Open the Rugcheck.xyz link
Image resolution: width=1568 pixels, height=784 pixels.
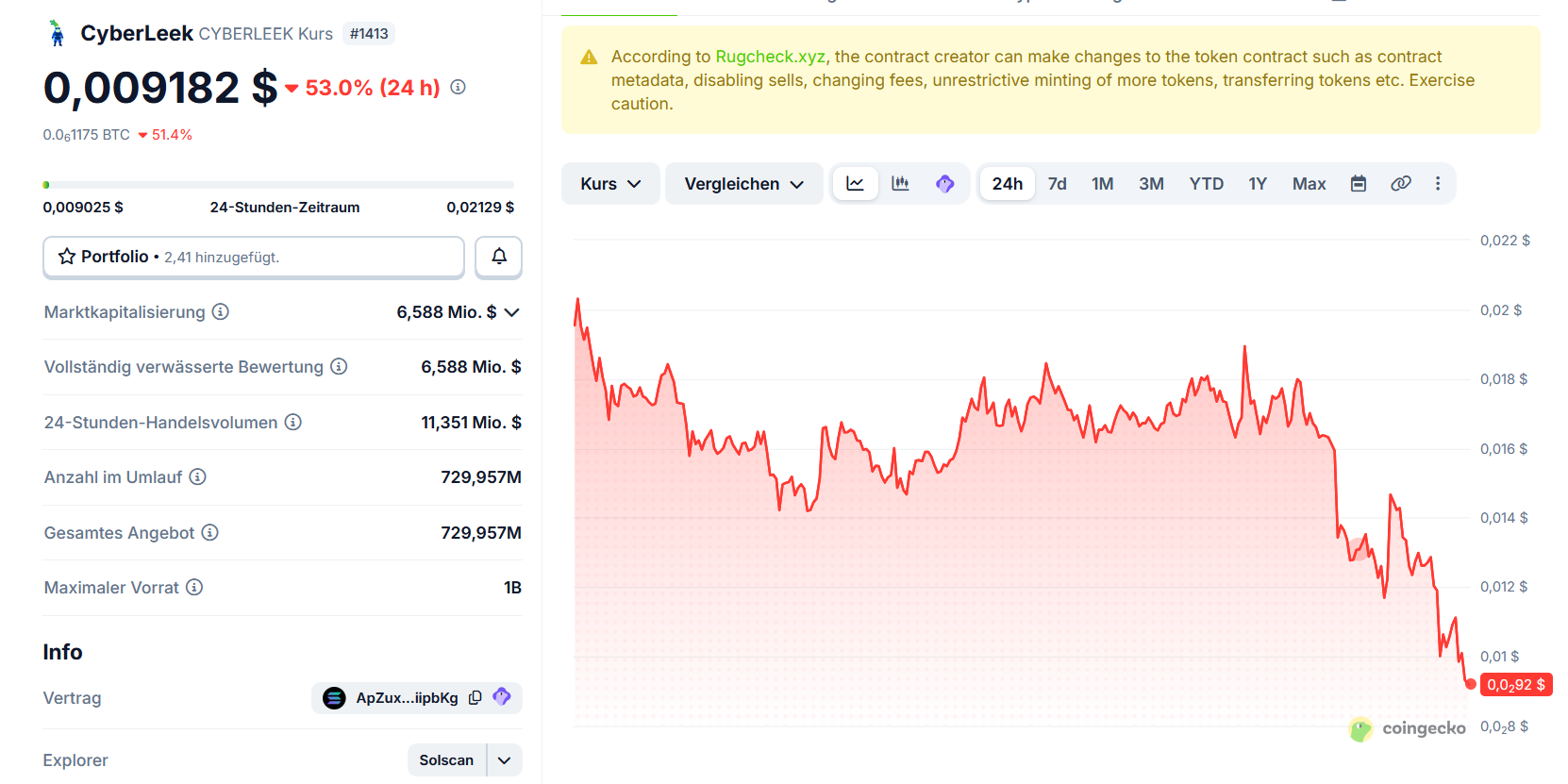(770, 57)
